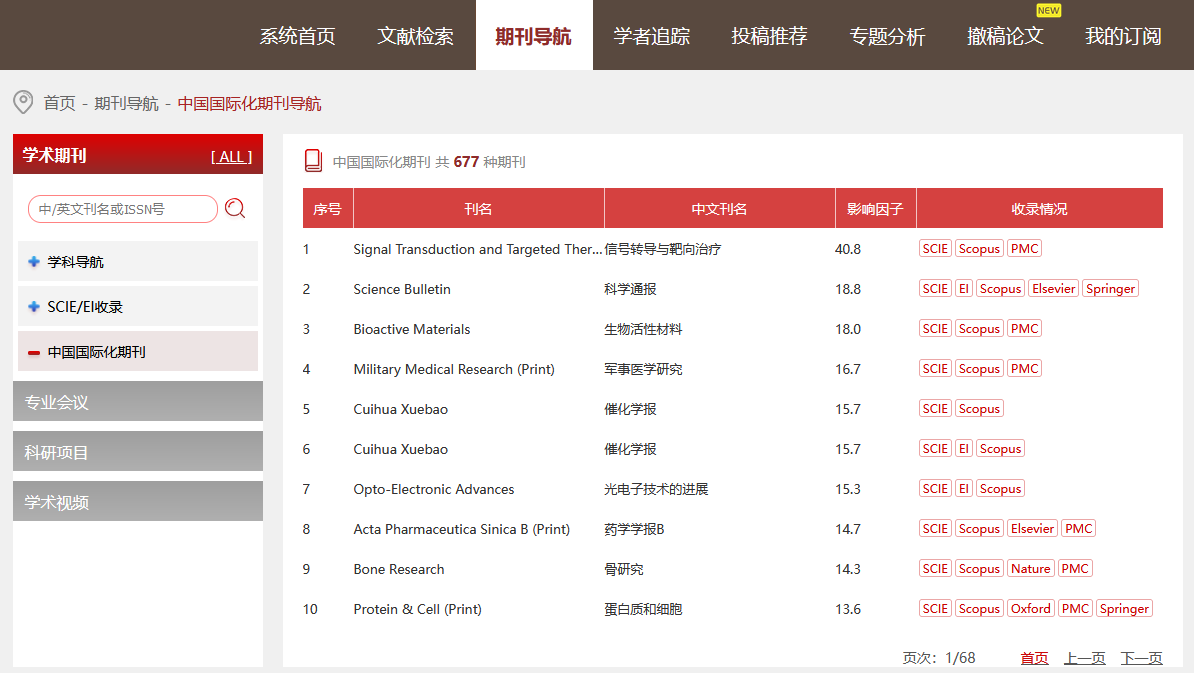Open the 学术视频 sidebar section

[x=138, y=501]
